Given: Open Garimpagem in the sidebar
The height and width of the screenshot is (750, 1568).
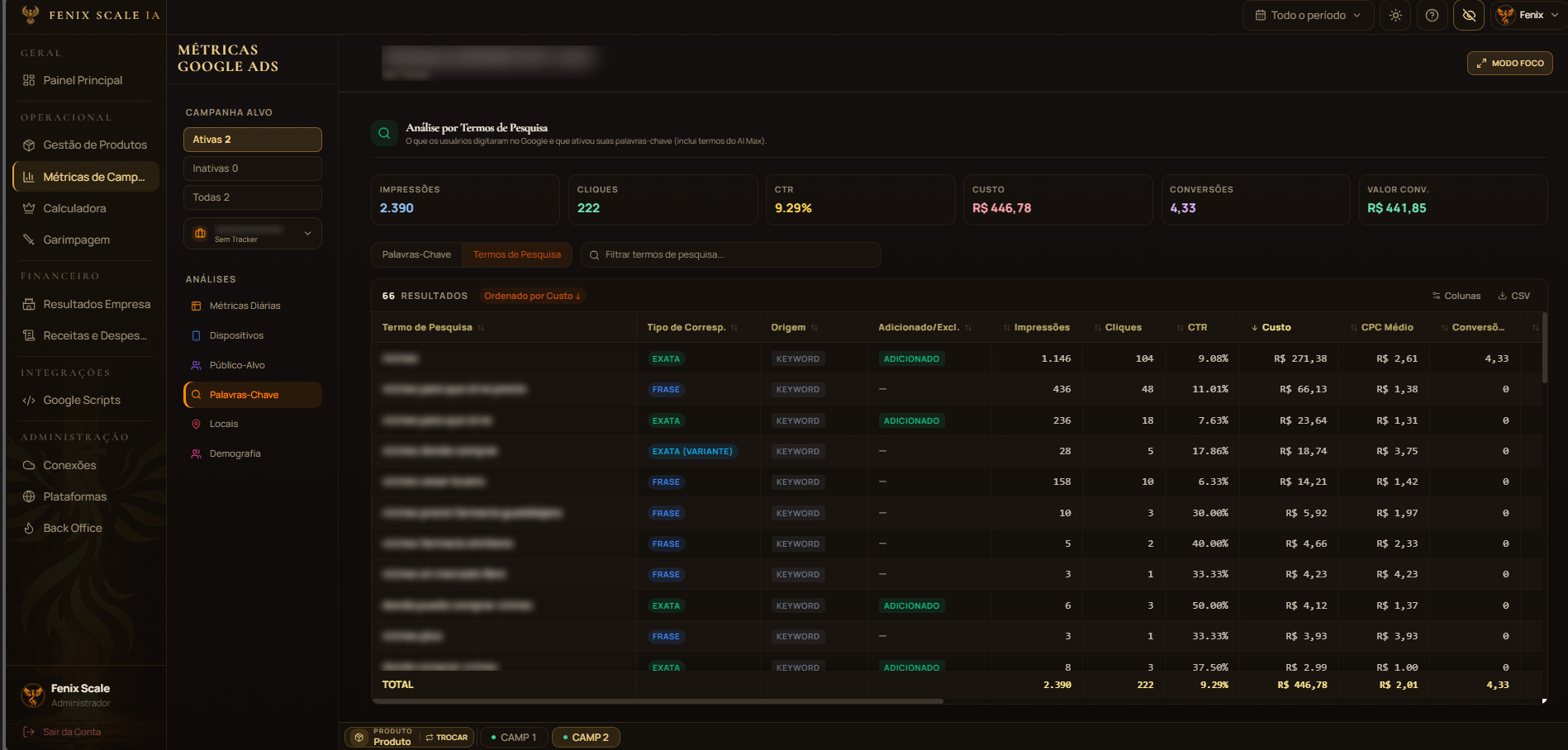Looking at the screenshot, I should click(76, 240).
